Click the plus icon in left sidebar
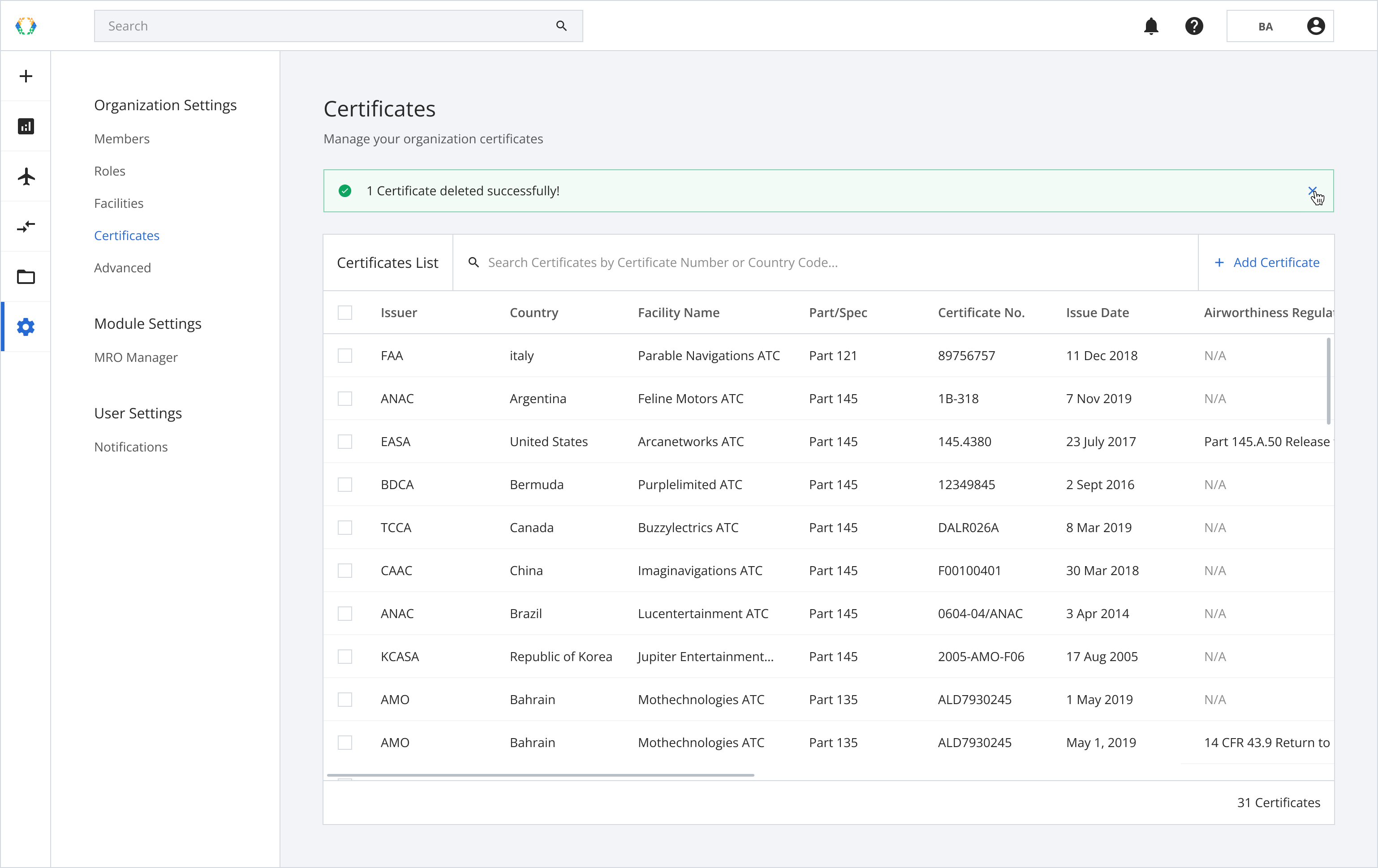Screen dimensions: 1378x868 click(x=26, y=76)
